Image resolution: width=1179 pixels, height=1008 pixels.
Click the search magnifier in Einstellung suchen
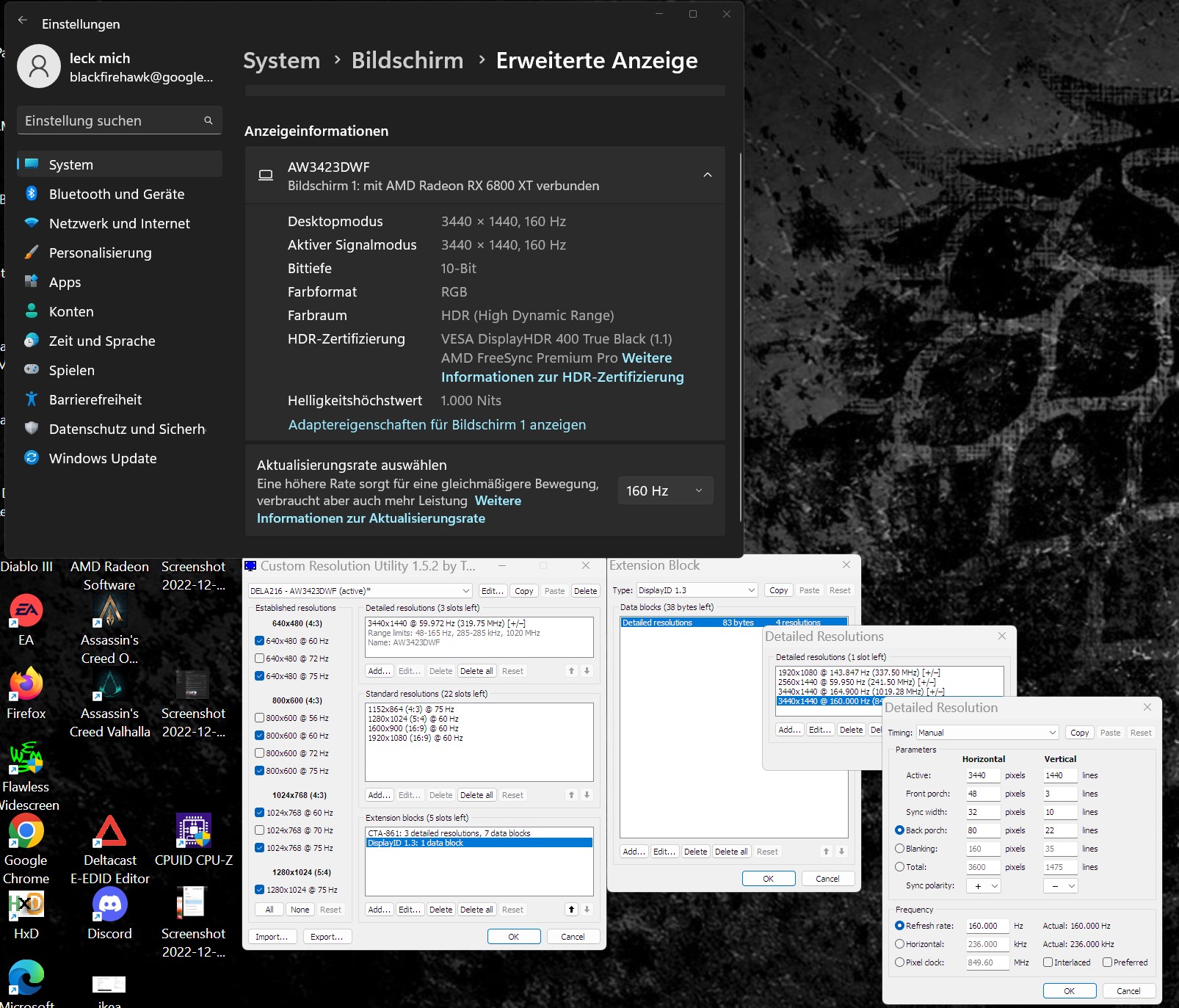(208, 120)
